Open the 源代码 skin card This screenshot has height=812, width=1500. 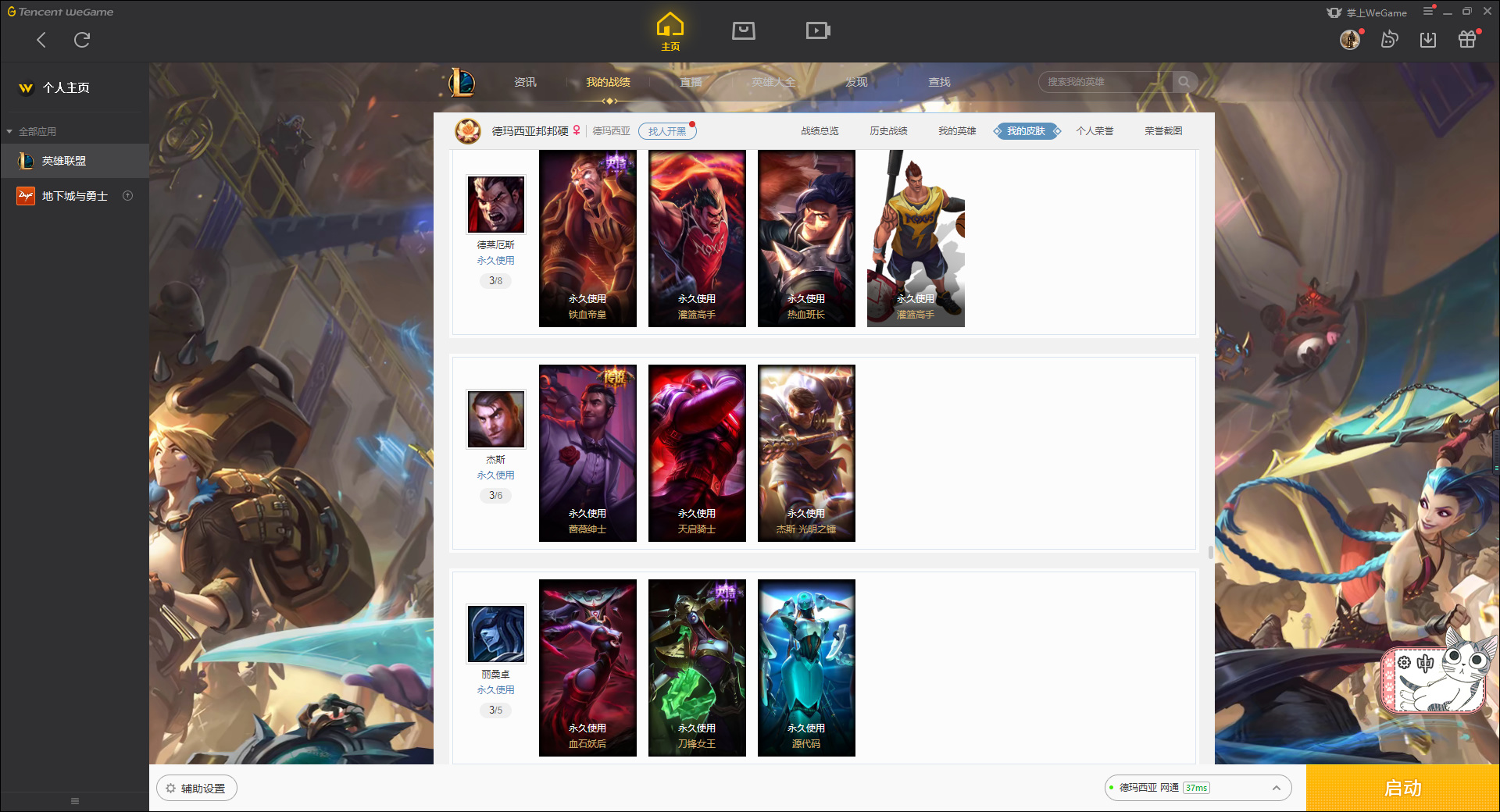click(x=806, y=668)
